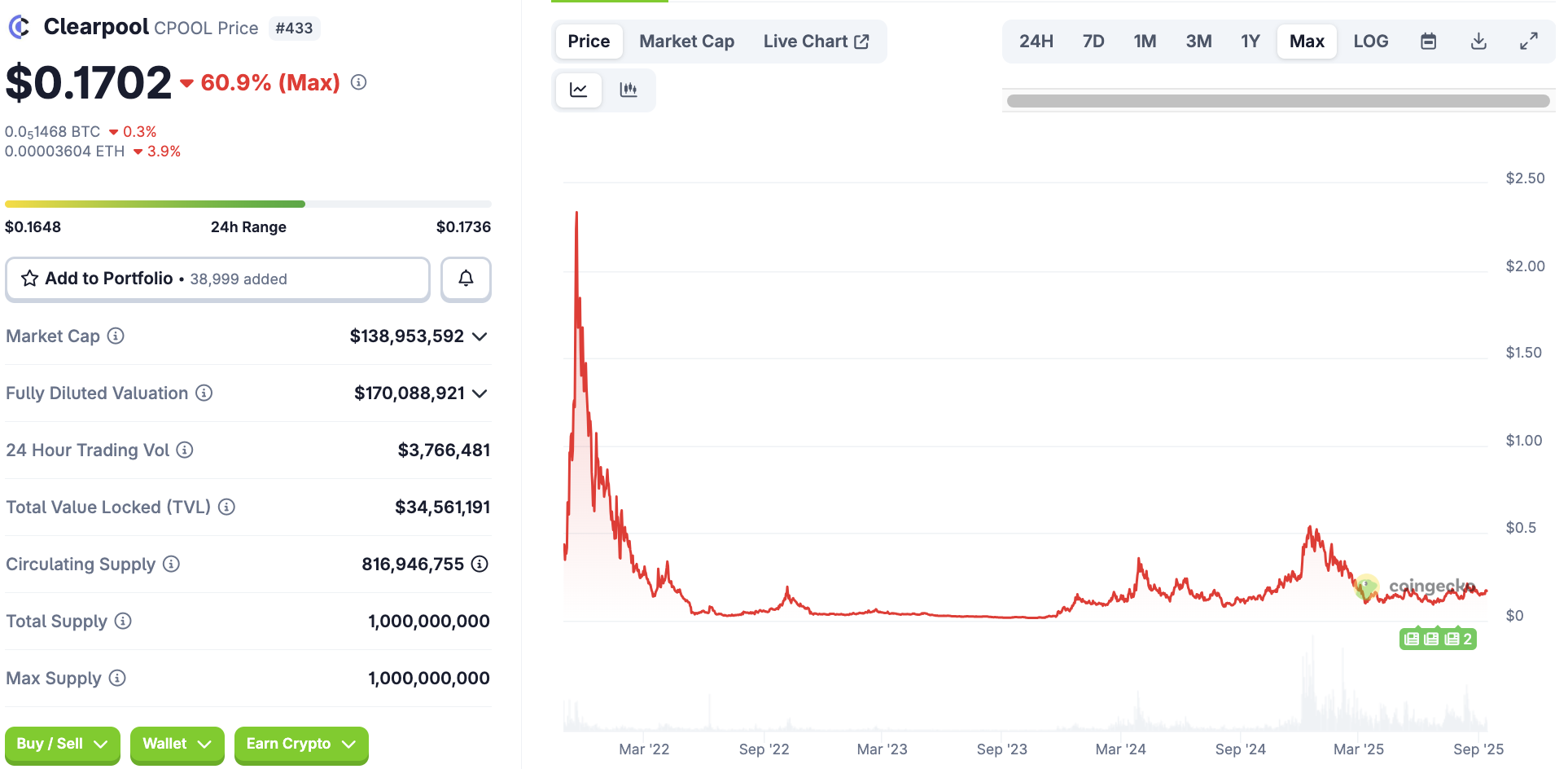Click the $34,561,191 TVL value
Viewport: 1568px width, 769px height.
click(x=442, y=507)
